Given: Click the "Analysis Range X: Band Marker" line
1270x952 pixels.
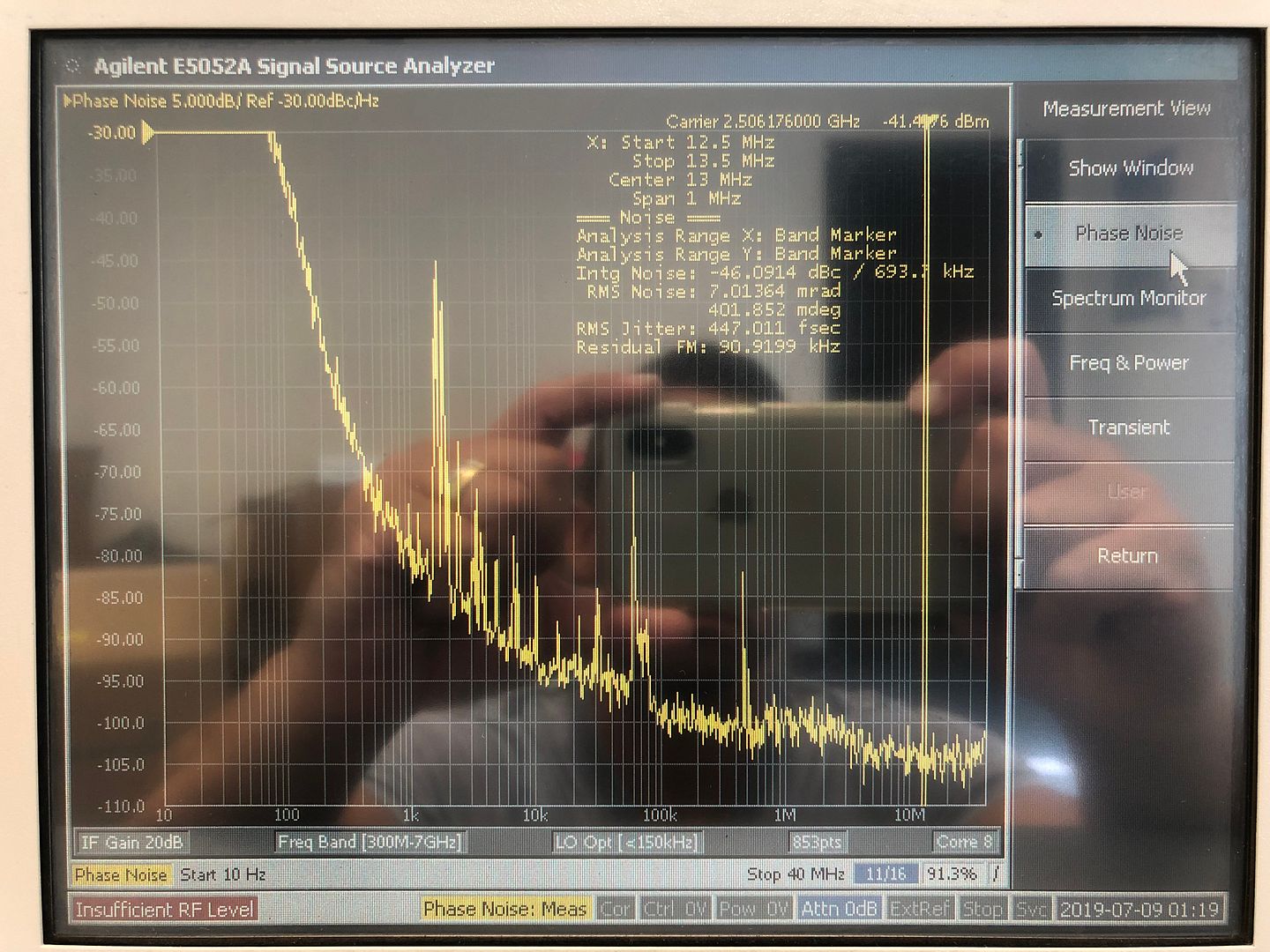Looking at the screenshot, I should (x=736, y=235).
